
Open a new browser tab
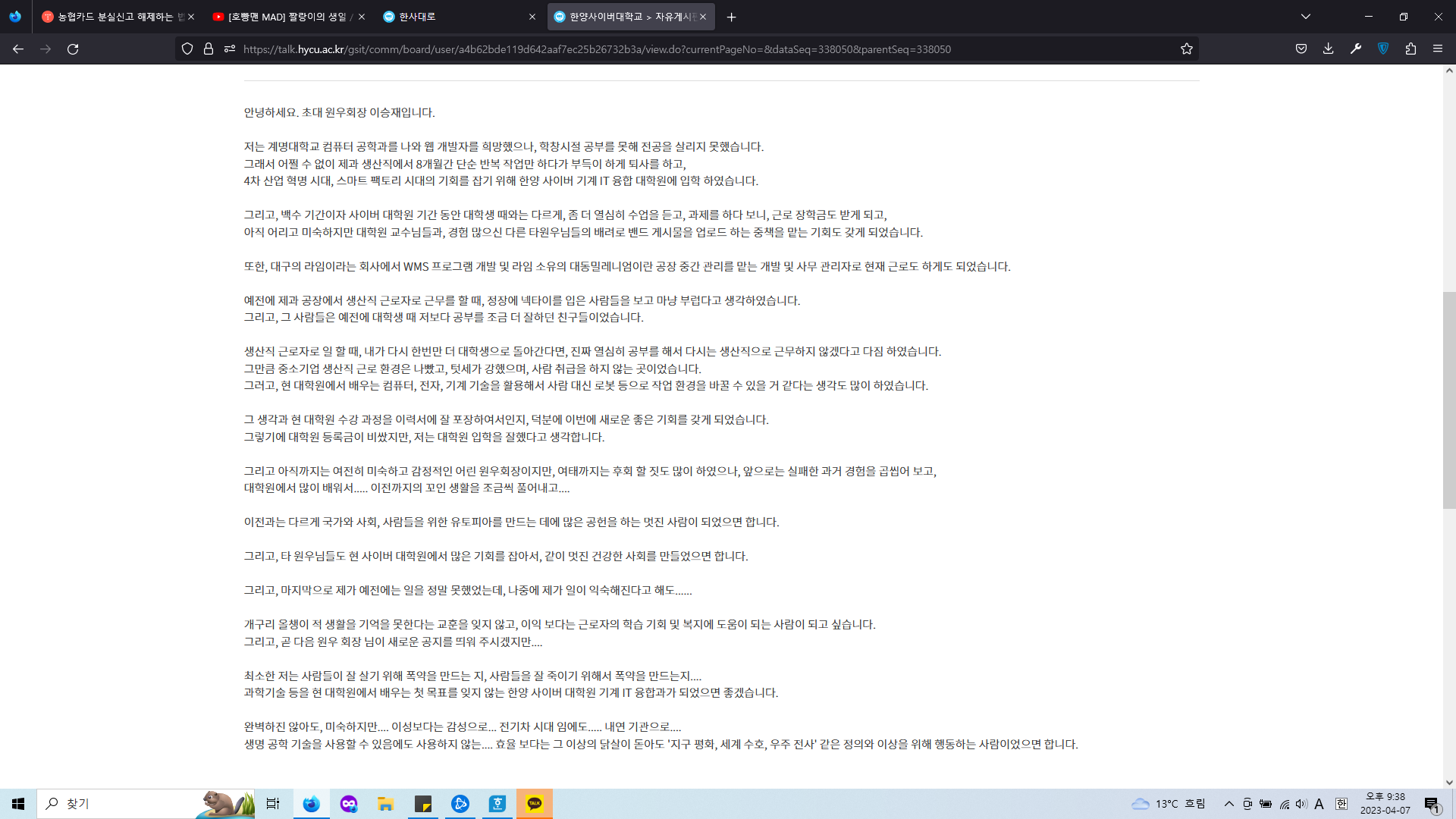tap(731, 17)
